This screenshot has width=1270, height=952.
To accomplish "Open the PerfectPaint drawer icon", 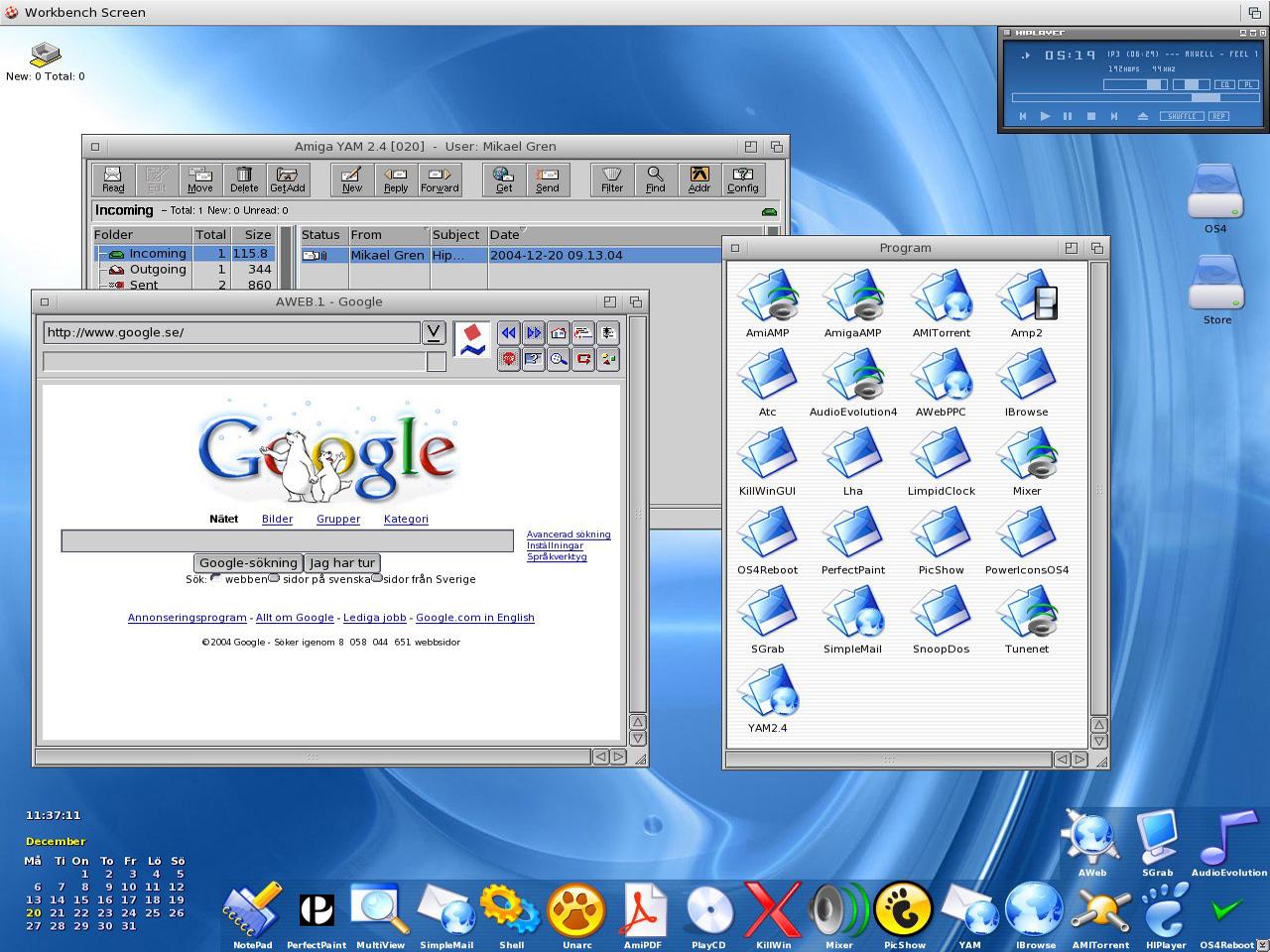I will (853, 540).
